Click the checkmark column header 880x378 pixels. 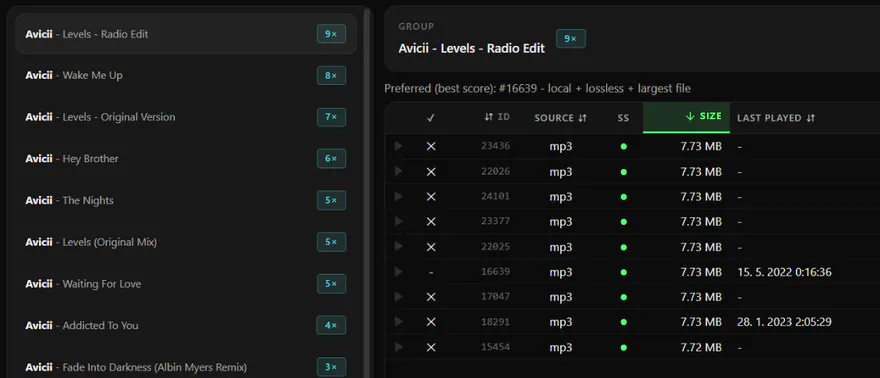[x=431, y=118]
